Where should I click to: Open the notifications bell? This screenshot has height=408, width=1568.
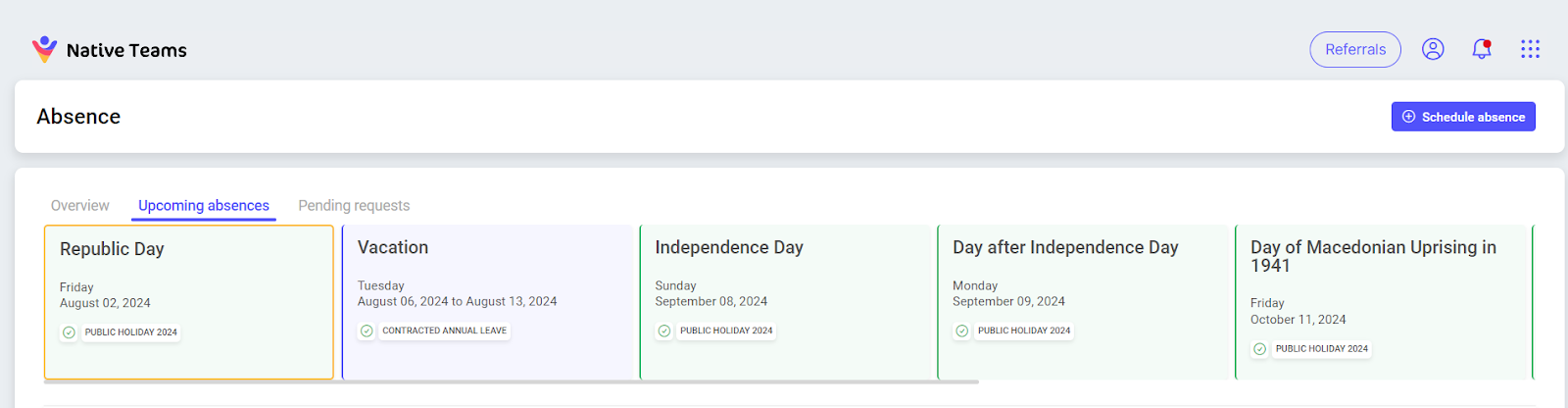pyautogui.click(x=1482, y=49)
